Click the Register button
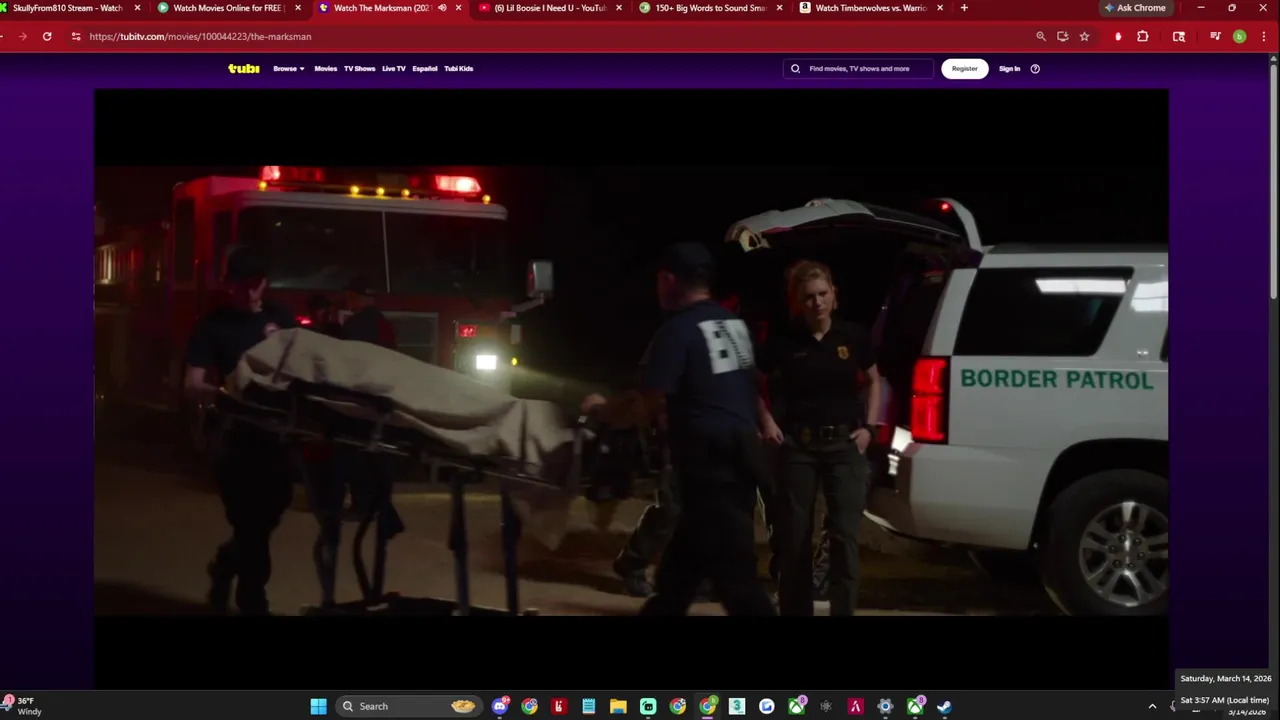The height and width of the screenshot is (720, 1280). [x=965, y=69]
